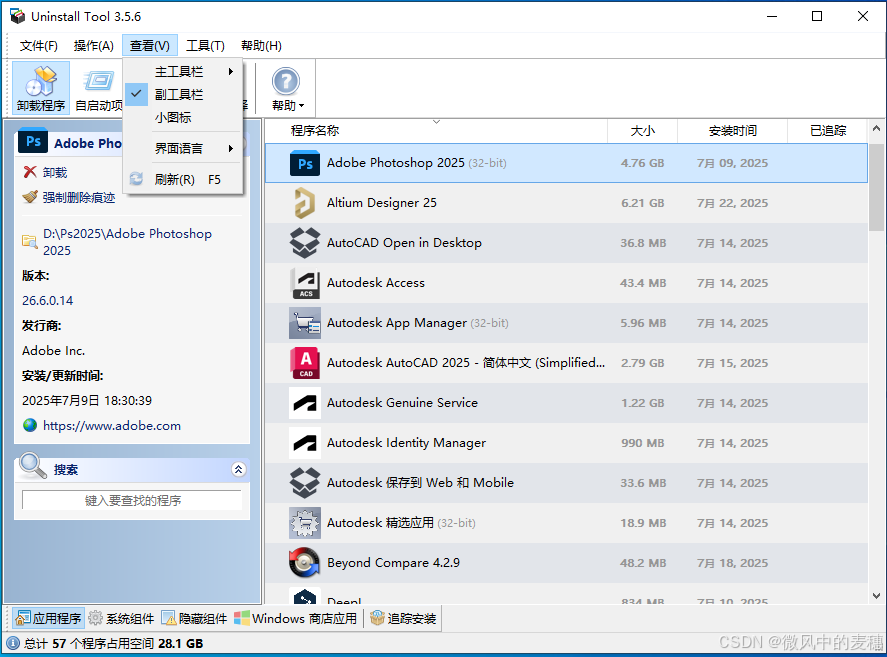Click the Autodesk Identity Manager icon
Image resolution: width=887 pixels, height=657 pixels.
click(x=305, y=443)
